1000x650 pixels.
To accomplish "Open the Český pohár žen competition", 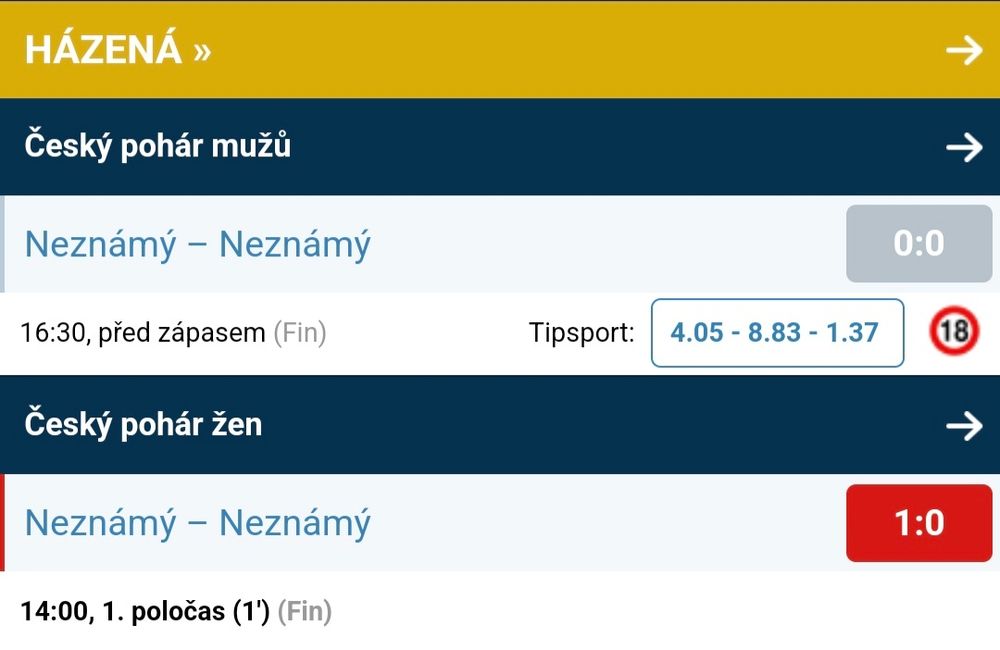I will tap(143, 424).
